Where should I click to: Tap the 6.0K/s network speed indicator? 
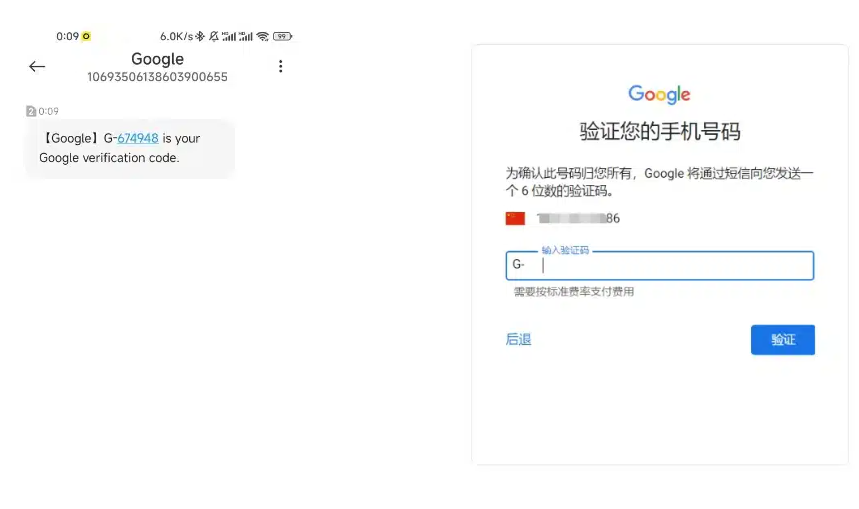(176, 36)
